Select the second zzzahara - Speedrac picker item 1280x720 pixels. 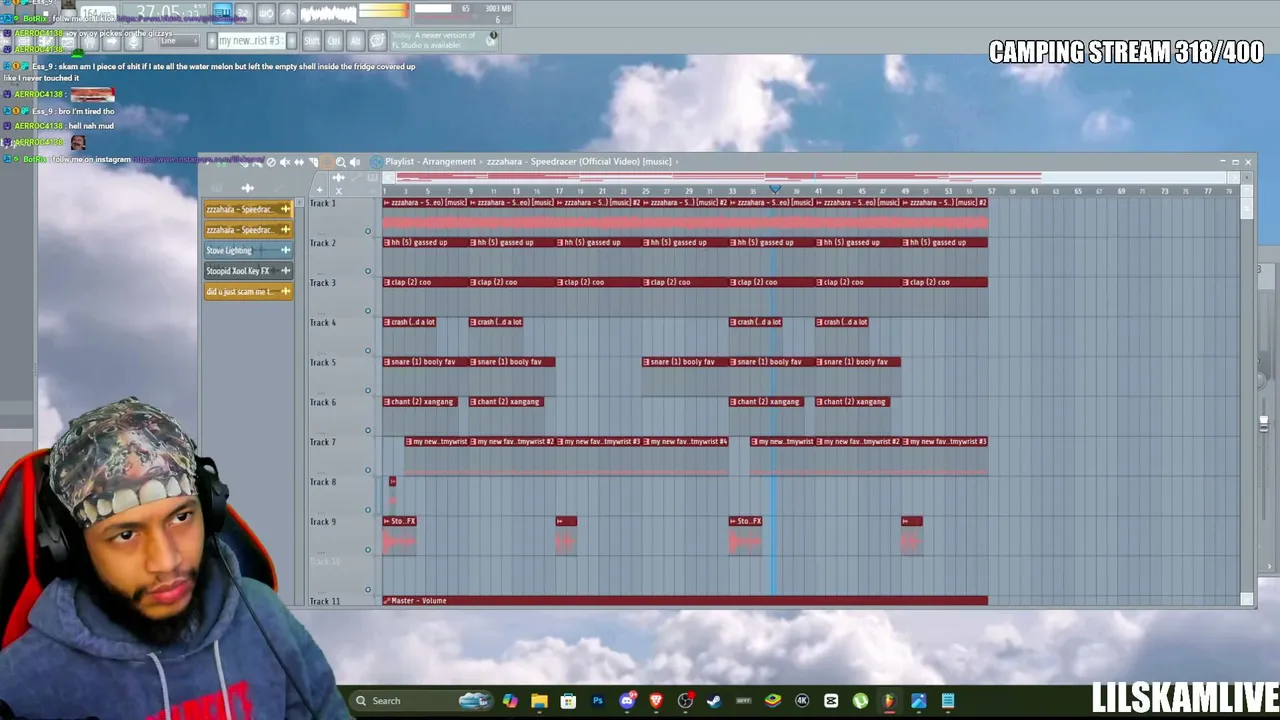point(248,230)
